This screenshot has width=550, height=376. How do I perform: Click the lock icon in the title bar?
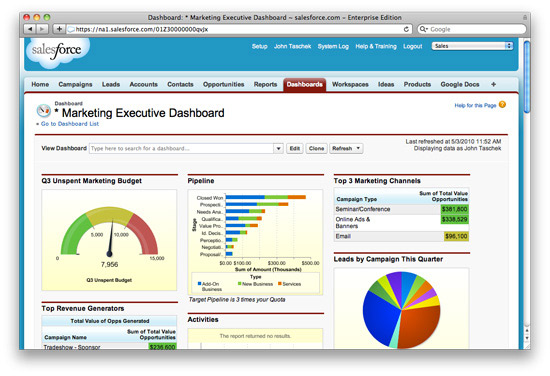pos(525,17)
